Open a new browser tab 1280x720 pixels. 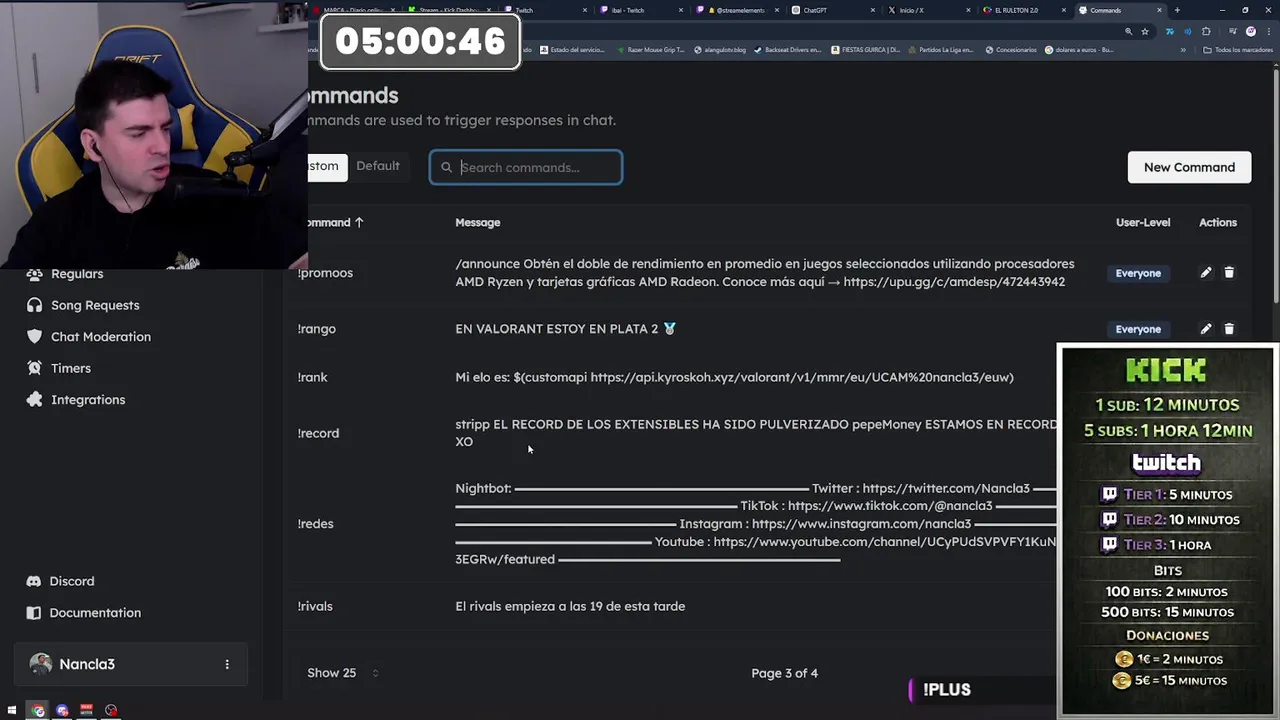[x=1177, y=10]
